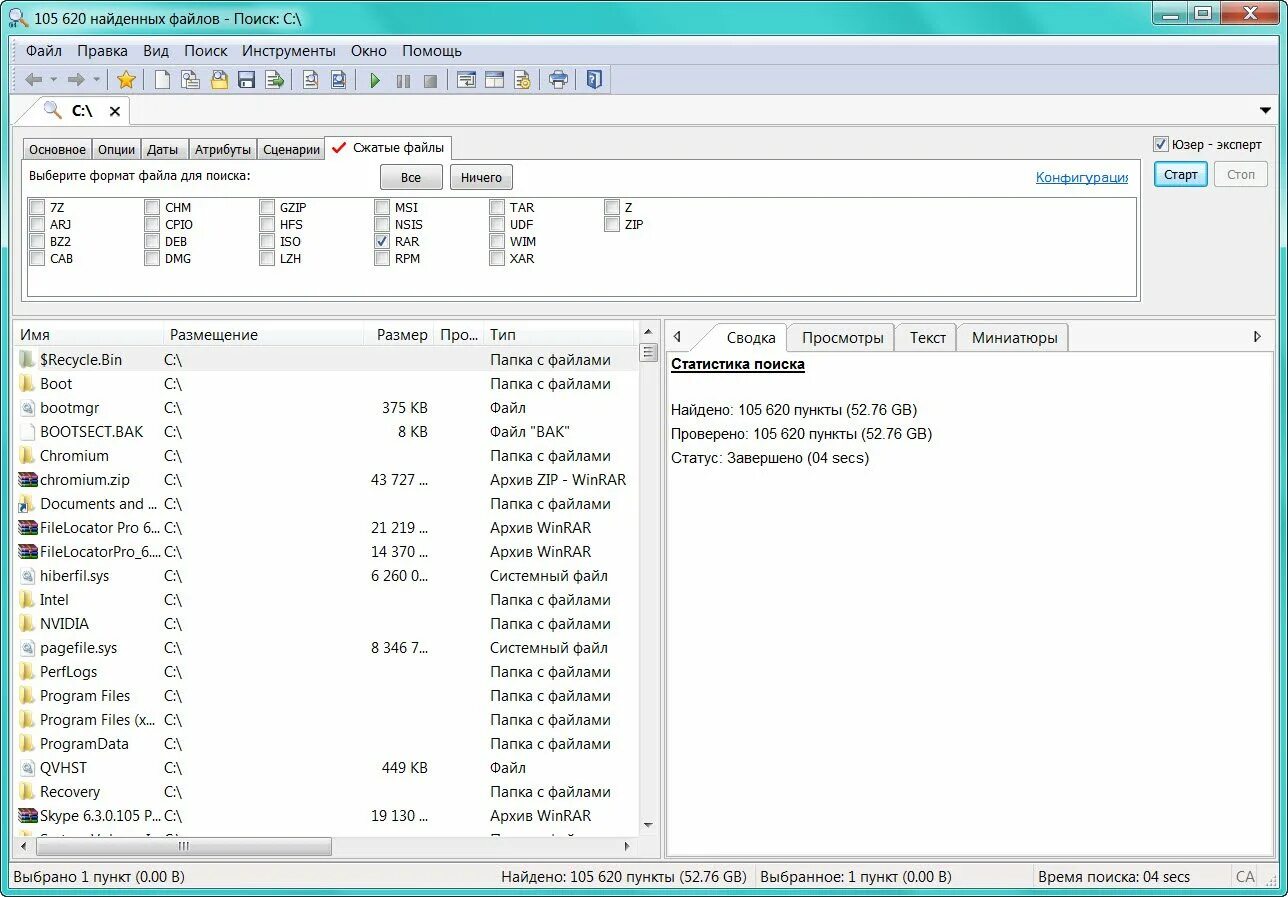The image size is (1288, 897).
Task: Enable the CAB format checkbox
Action: [37, 258]
